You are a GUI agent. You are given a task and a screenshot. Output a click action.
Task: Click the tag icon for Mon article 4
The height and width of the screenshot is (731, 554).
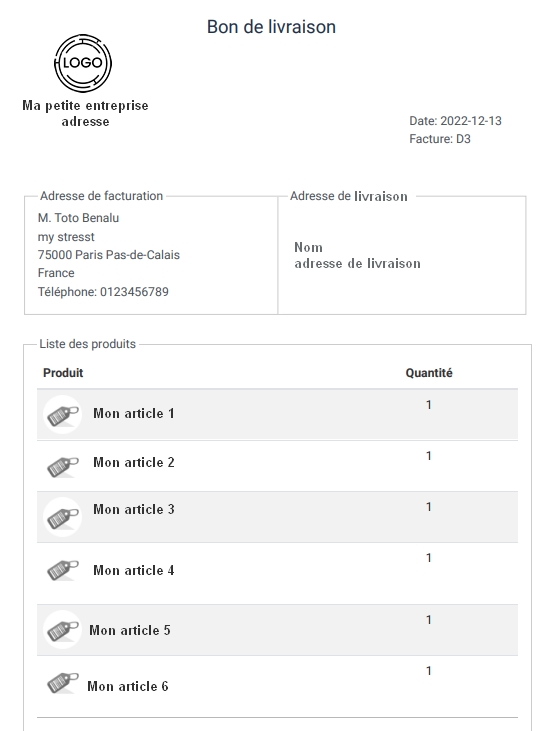click(62, 570)
